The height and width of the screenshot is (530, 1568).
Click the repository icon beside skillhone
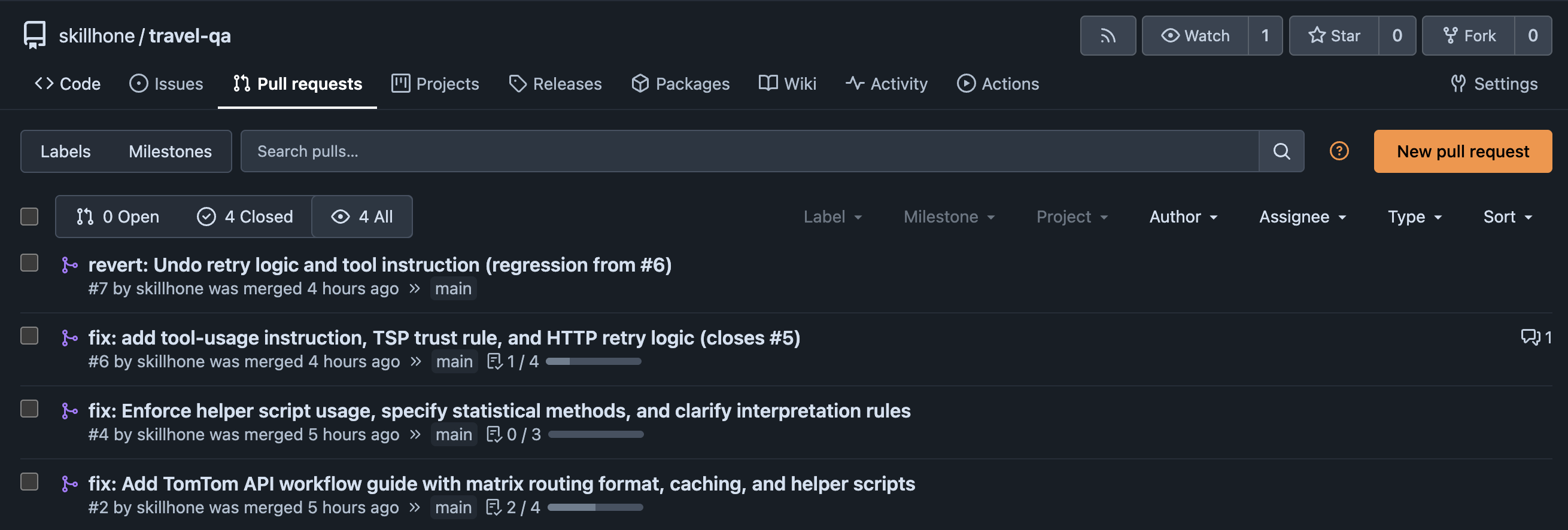(x=35, y=35)
